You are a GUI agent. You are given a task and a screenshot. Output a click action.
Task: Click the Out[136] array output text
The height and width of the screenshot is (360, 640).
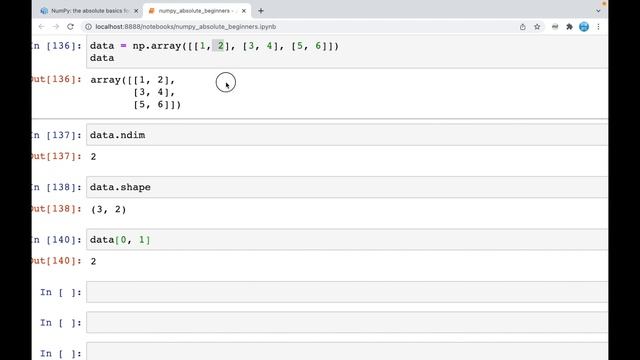[136, 92]
